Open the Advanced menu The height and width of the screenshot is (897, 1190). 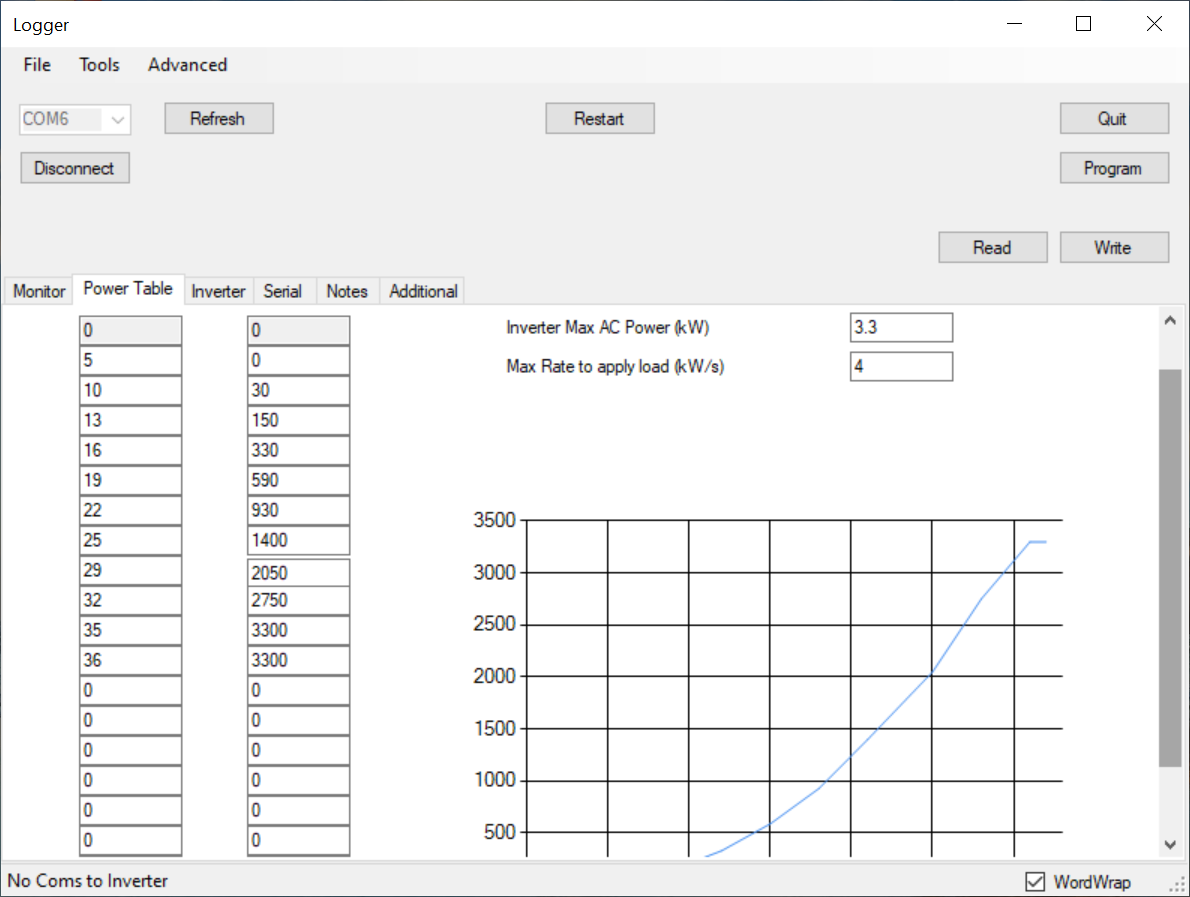coord(187,65)
